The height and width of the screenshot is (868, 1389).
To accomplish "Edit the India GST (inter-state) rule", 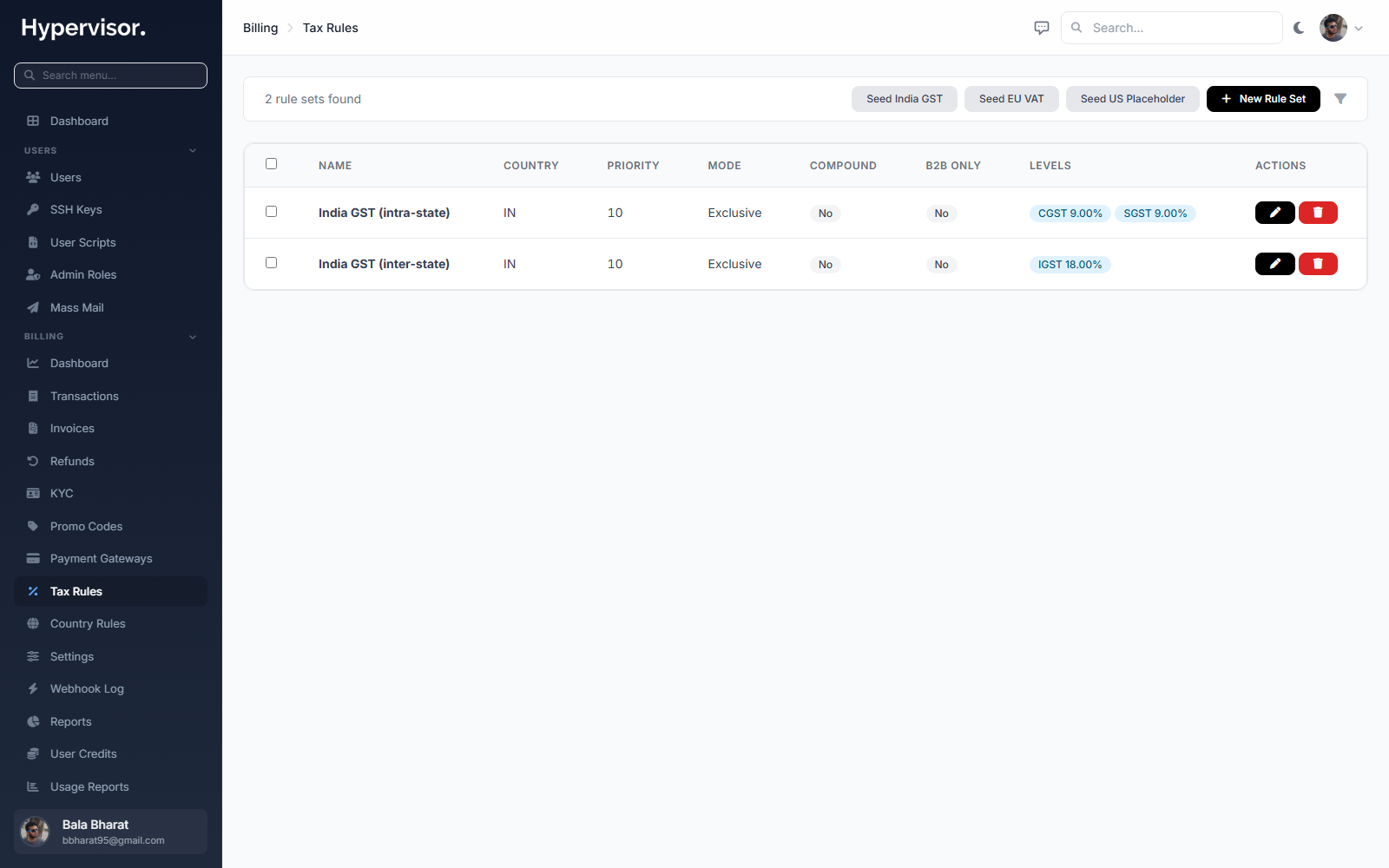I will pyautogui.click(x=1274, y=264).
